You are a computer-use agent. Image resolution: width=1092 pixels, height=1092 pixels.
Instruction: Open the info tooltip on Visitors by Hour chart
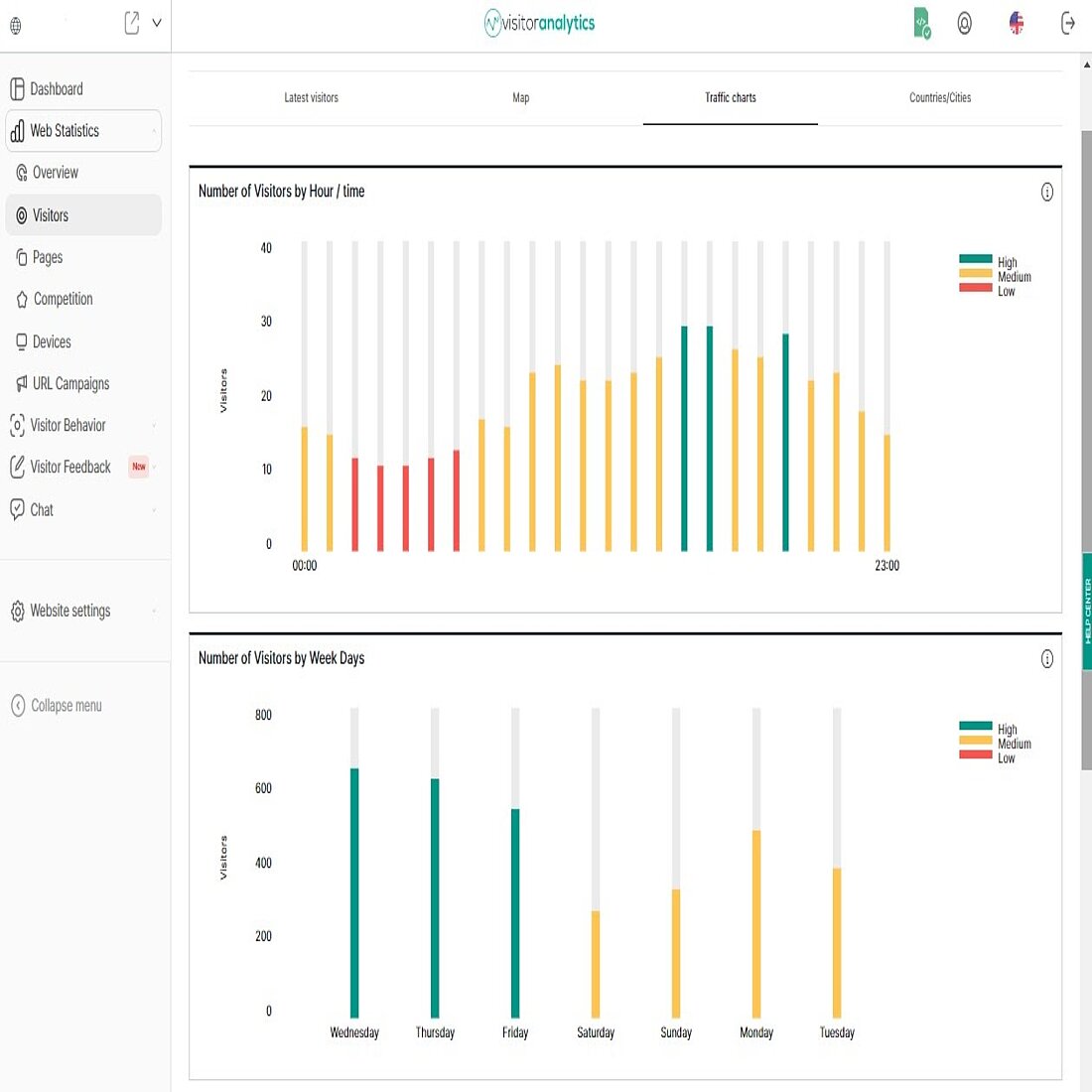click(x=1046, y=193)
